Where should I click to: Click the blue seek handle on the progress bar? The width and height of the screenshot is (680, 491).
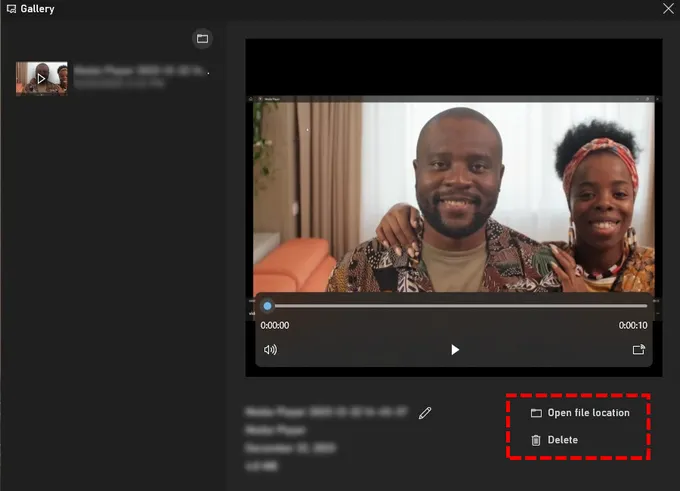(268, 306)
